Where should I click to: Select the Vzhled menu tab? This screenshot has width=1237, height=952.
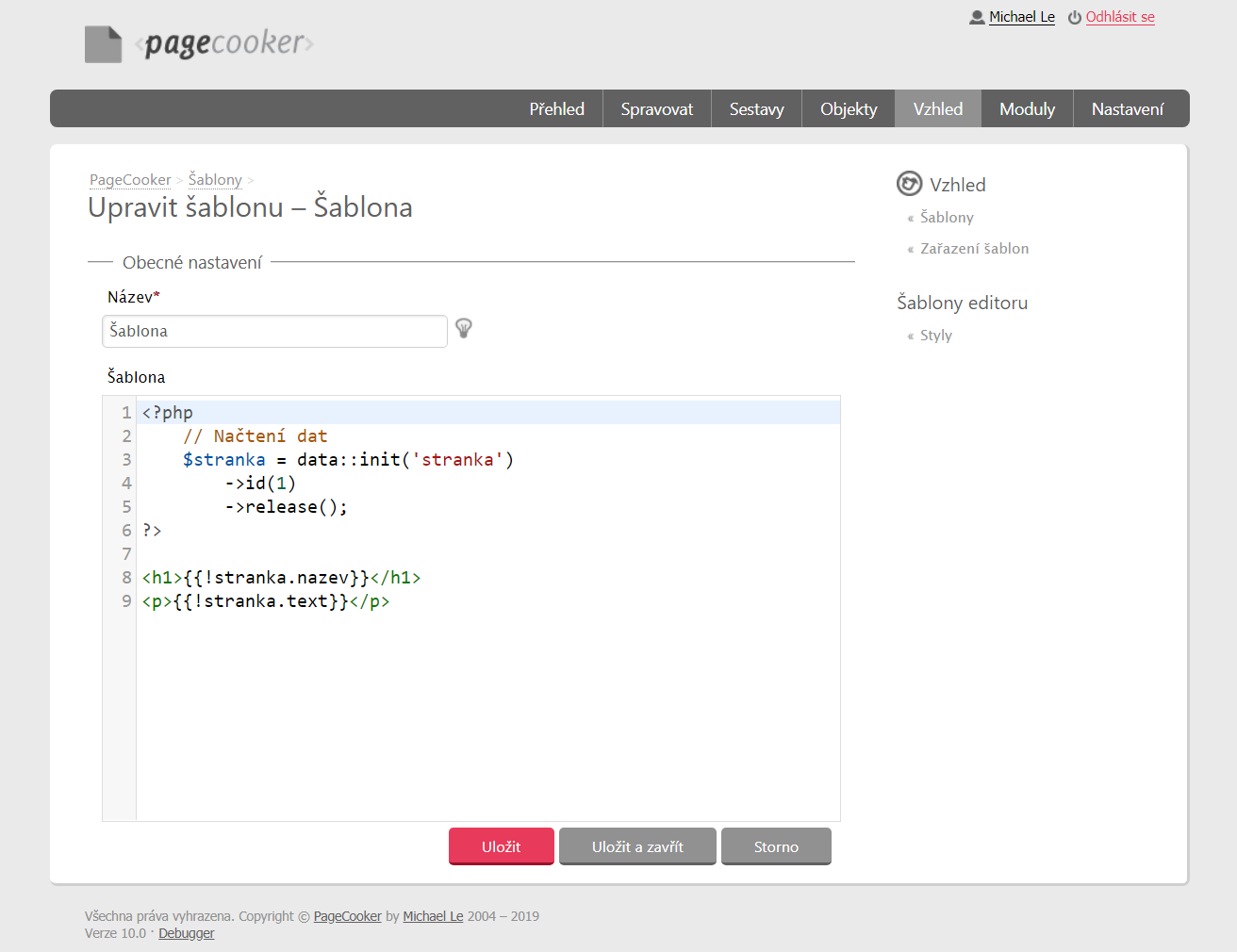pos(938,108)
